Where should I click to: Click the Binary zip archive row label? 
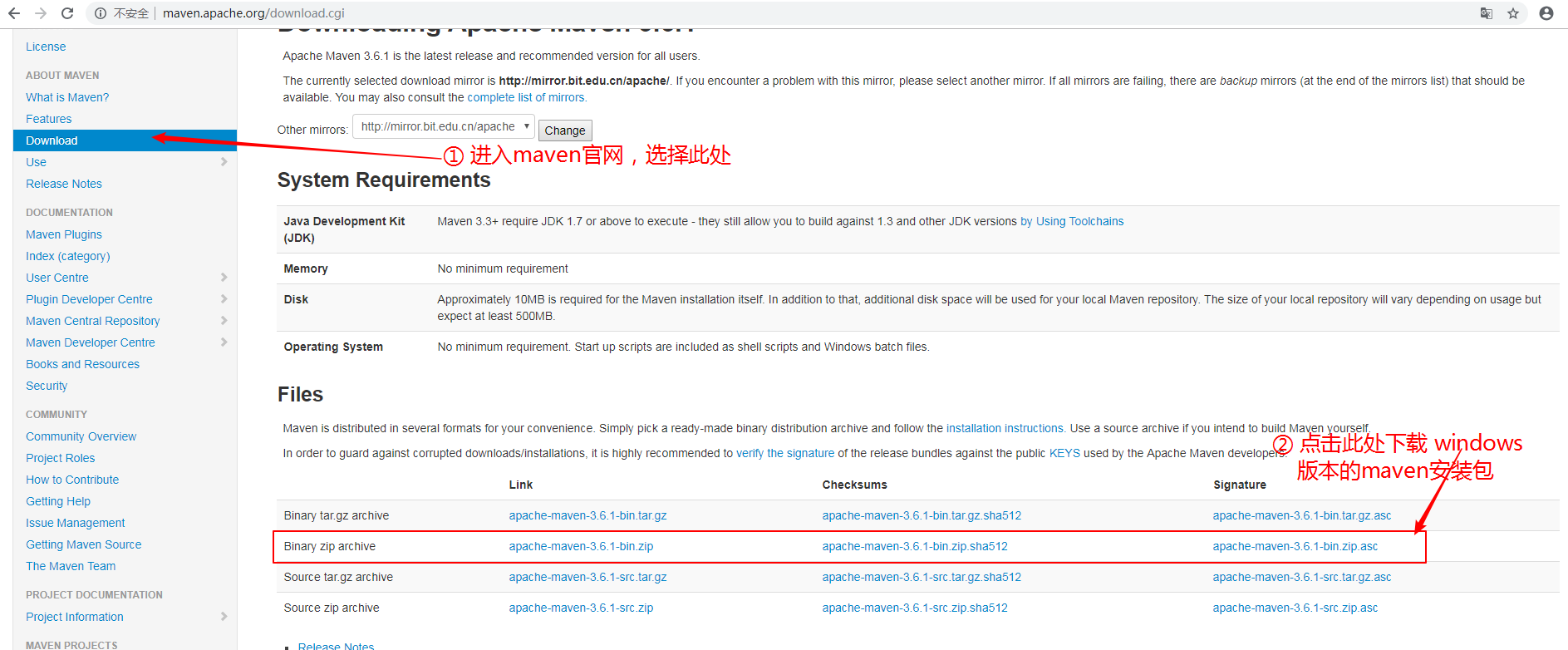pos(330,546)
